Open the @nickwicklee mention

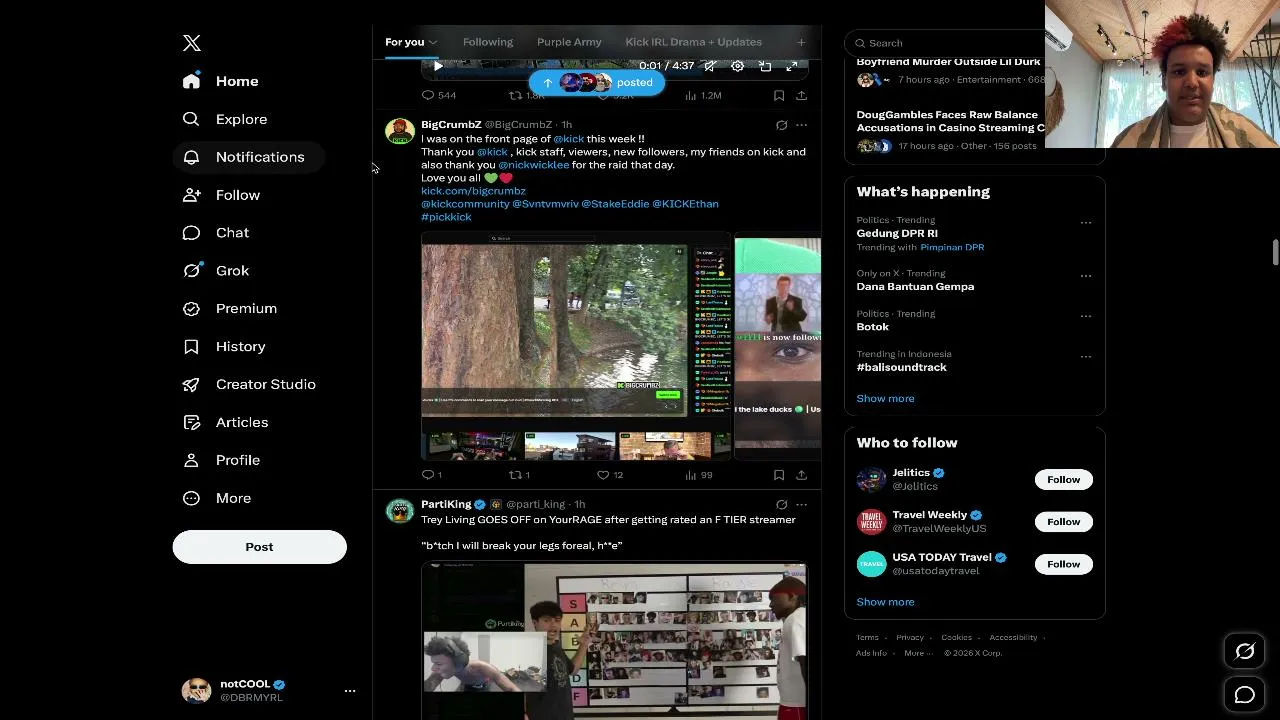[533, 165]
